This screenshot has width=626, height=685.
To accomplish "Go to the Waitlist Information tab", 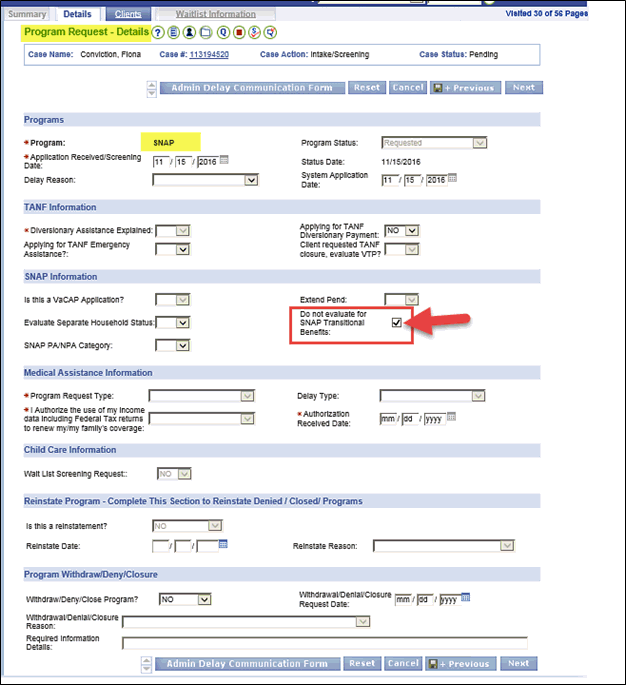I will coord(215,14).
